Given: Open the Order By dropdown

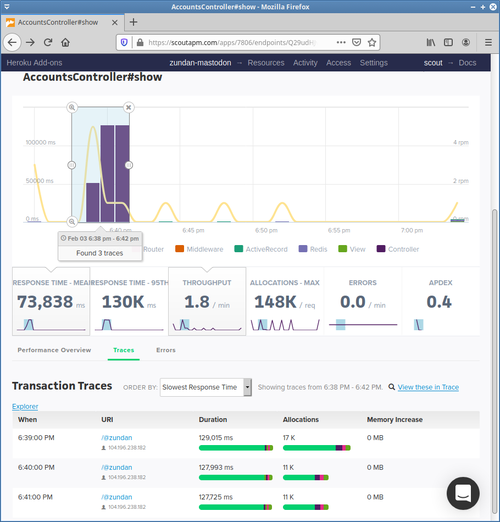Looking at the screenshot, I should click(206, 387).
